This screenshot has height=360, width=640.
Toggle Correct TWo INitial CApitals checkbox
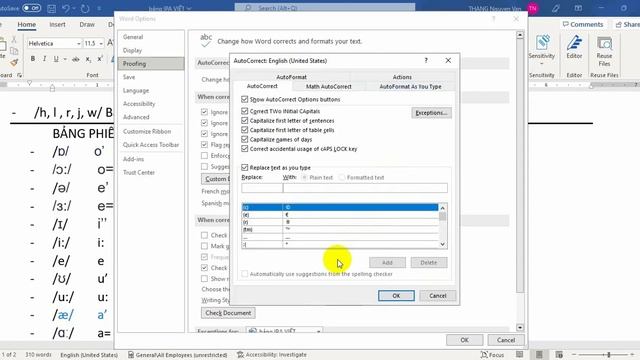pos(244,111)
